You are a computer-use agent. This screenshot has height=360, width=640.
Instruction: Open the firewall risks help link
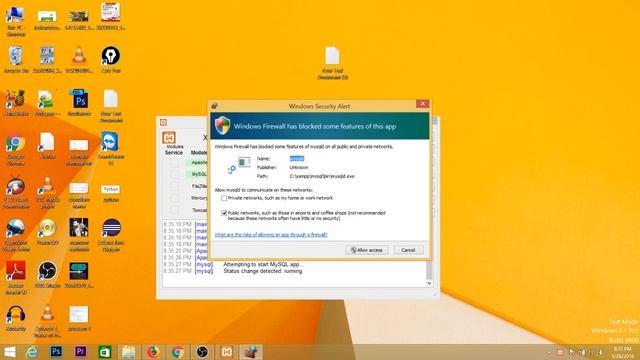pos(271,235)
